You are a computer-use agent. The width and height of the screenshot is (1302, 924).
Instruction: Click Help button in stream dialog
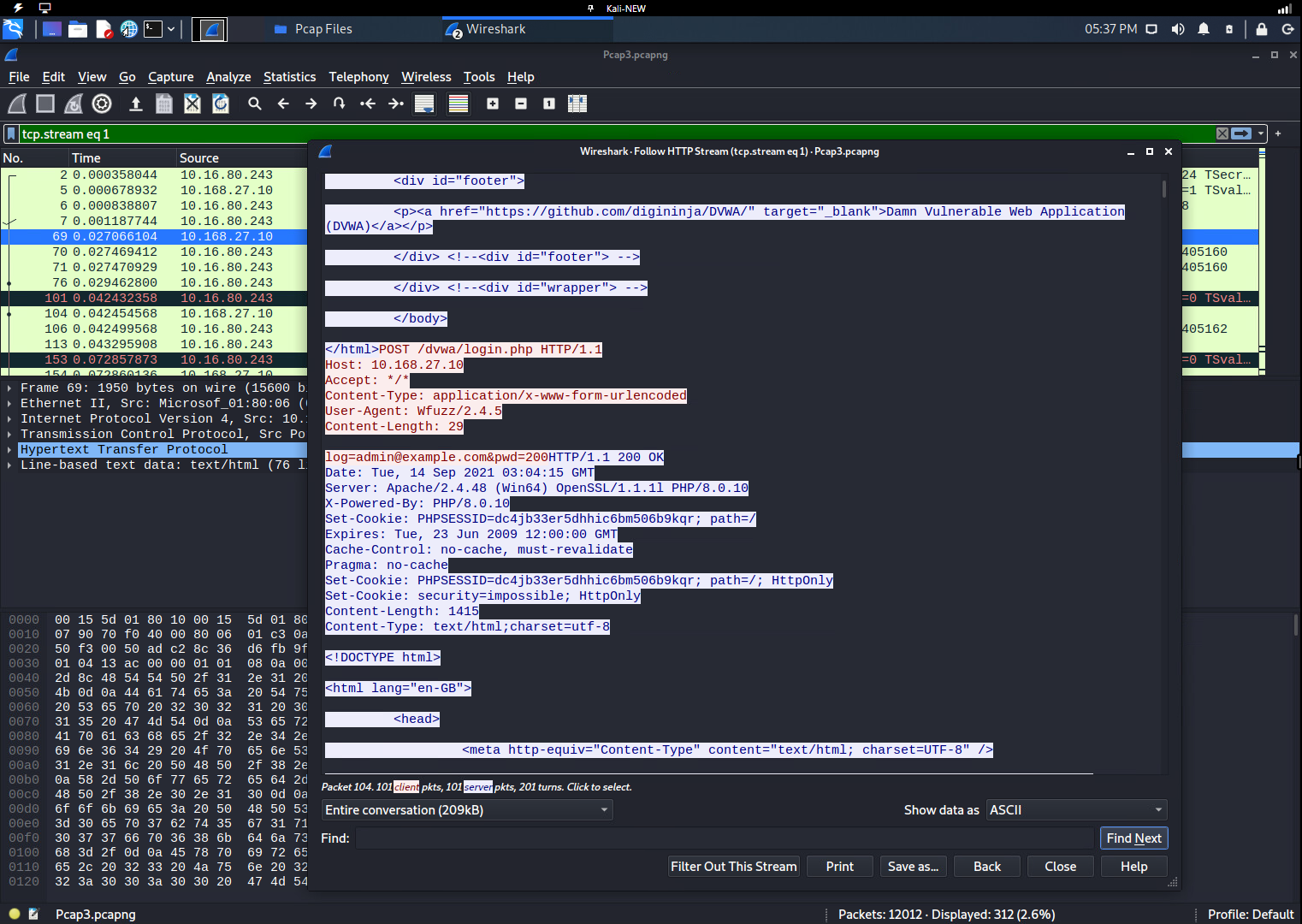(1133, 867)
